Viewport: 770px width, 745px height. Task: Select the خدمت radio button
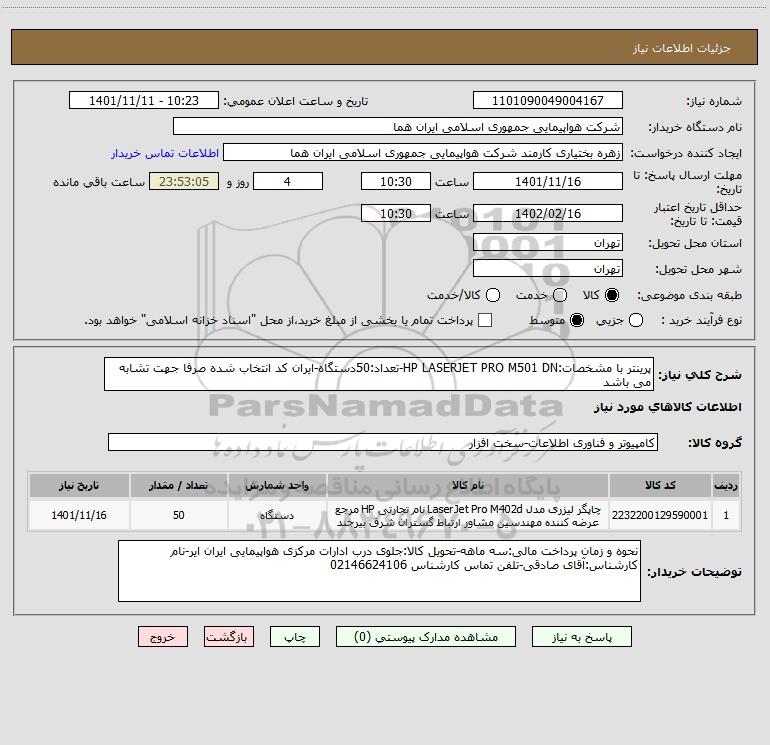coord(560,295)
